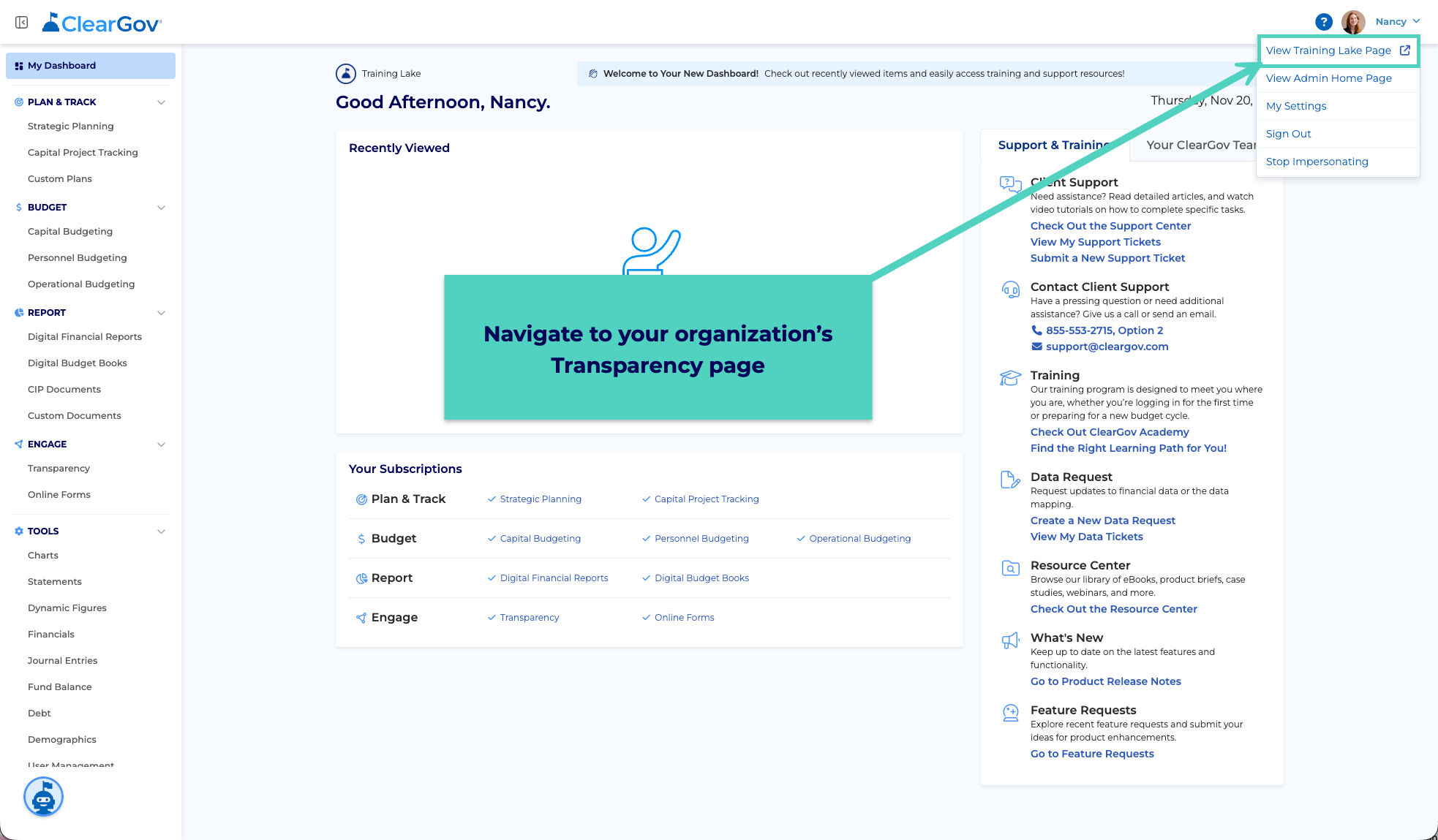1438x840 pixels.
Task: Collapse the TOOLS section chevron
Action: tap(162, 531)
